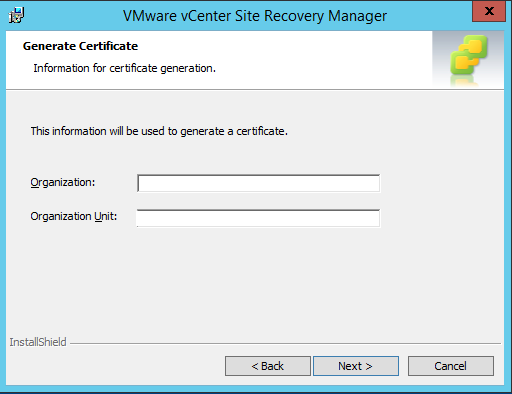Click the faded reflection under VMware logo

(x=464, y=81)
